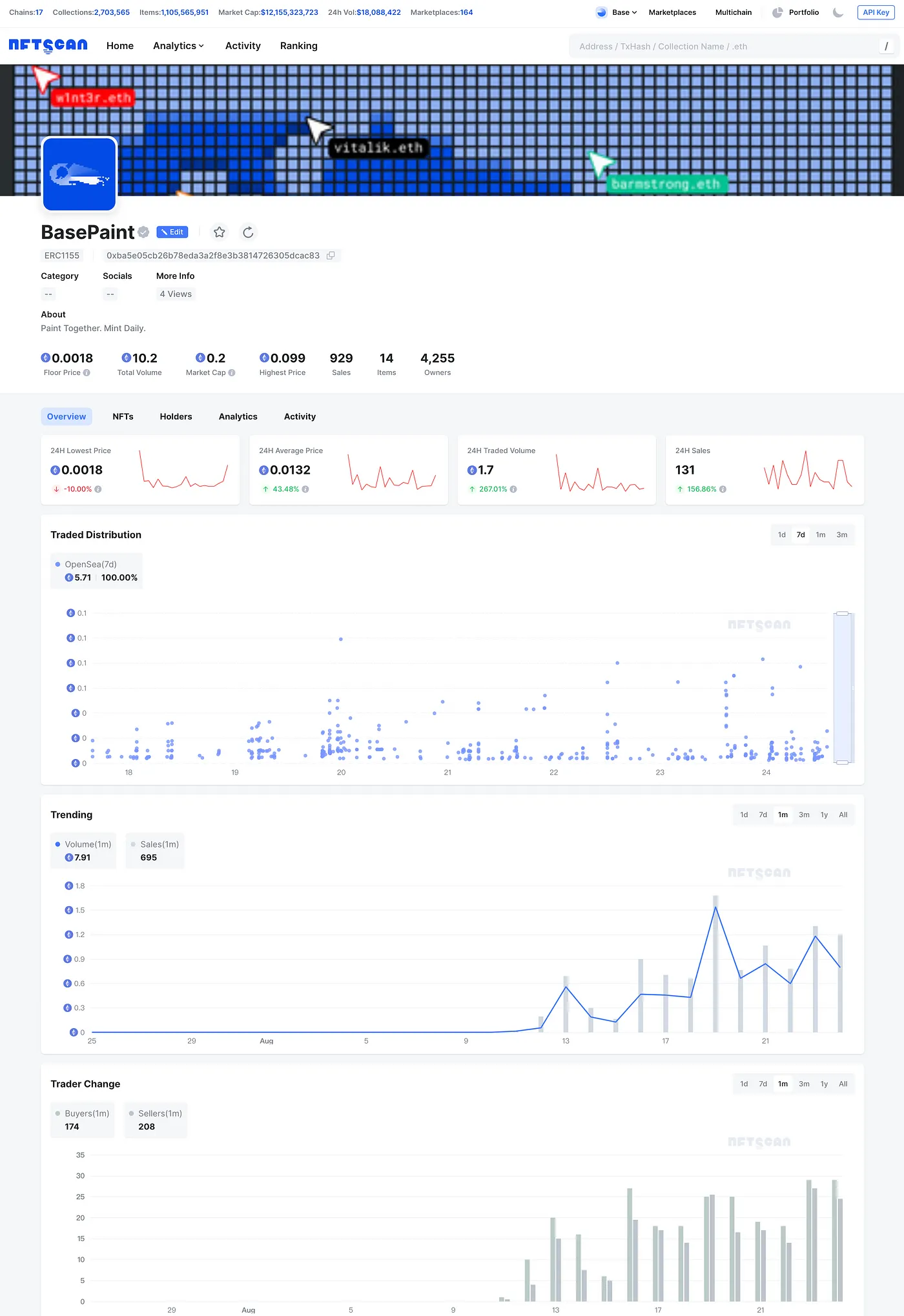Click info icon beside 267.01% change
Screen dimensions: 904x1316
[513, 489]
